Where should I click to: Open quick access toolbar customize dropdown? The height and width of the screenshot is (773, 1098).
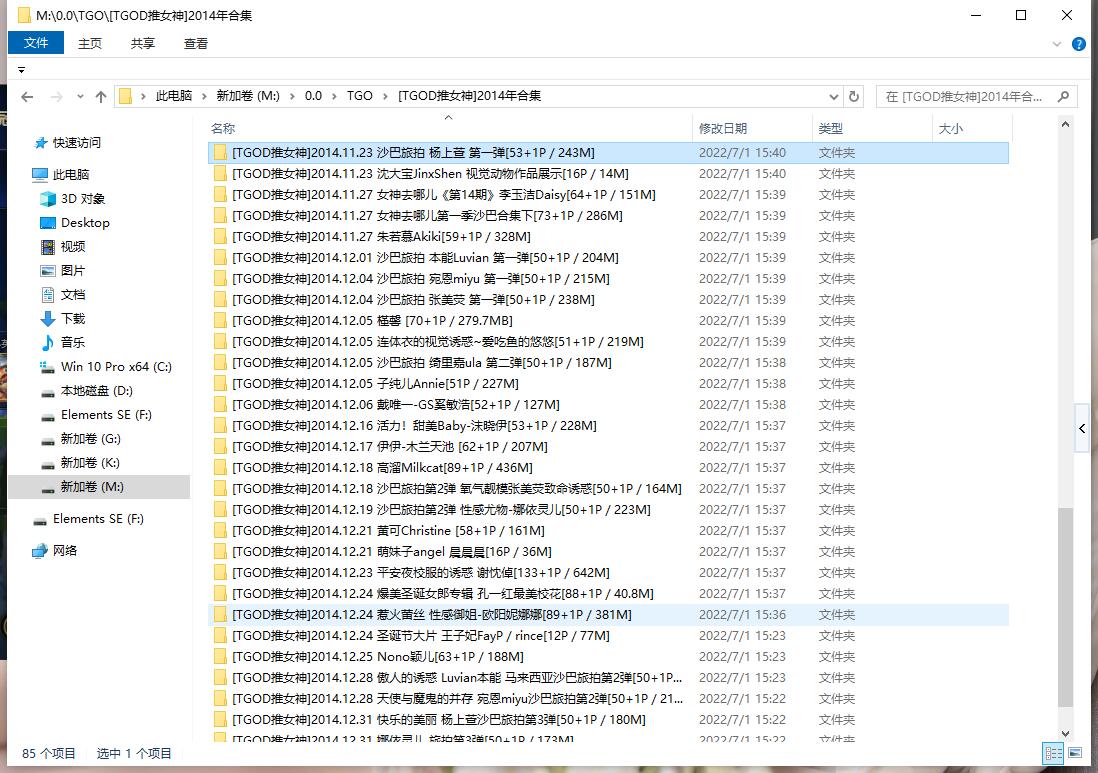22,70
